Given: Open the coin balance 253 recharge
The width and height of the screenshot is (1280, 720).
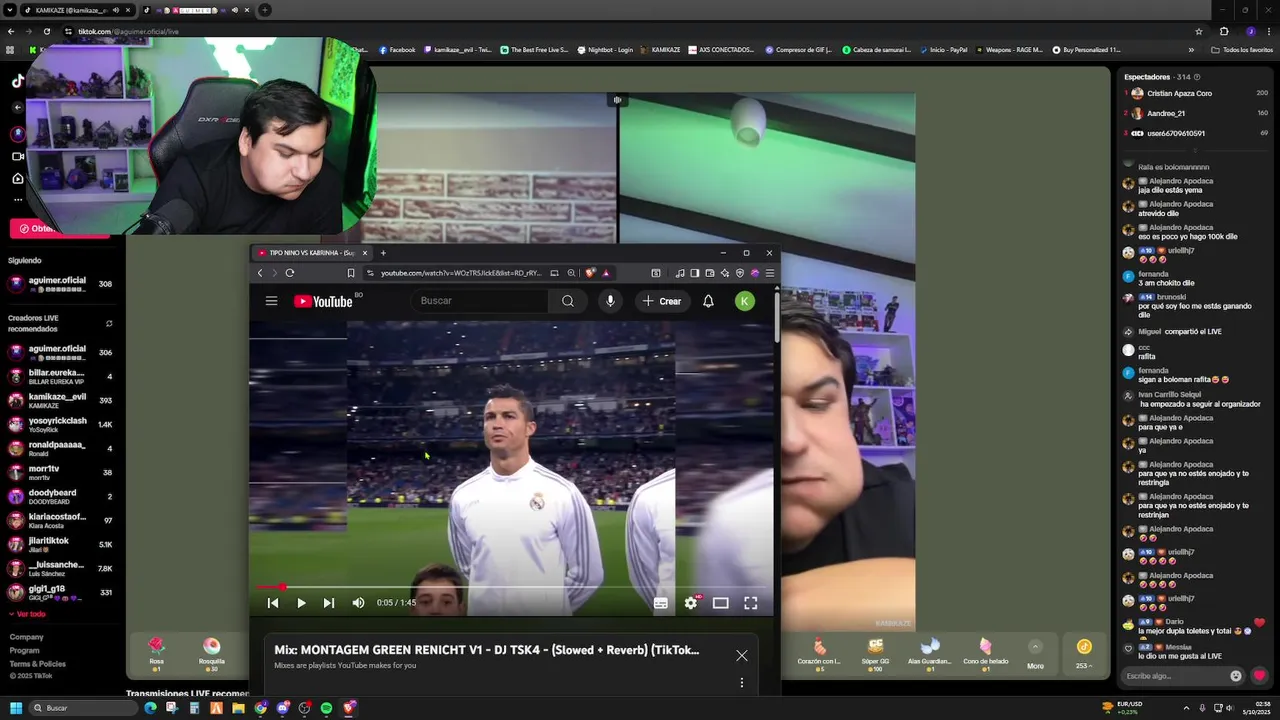Looking at the screenshot, I should (x=1084, y=653).
